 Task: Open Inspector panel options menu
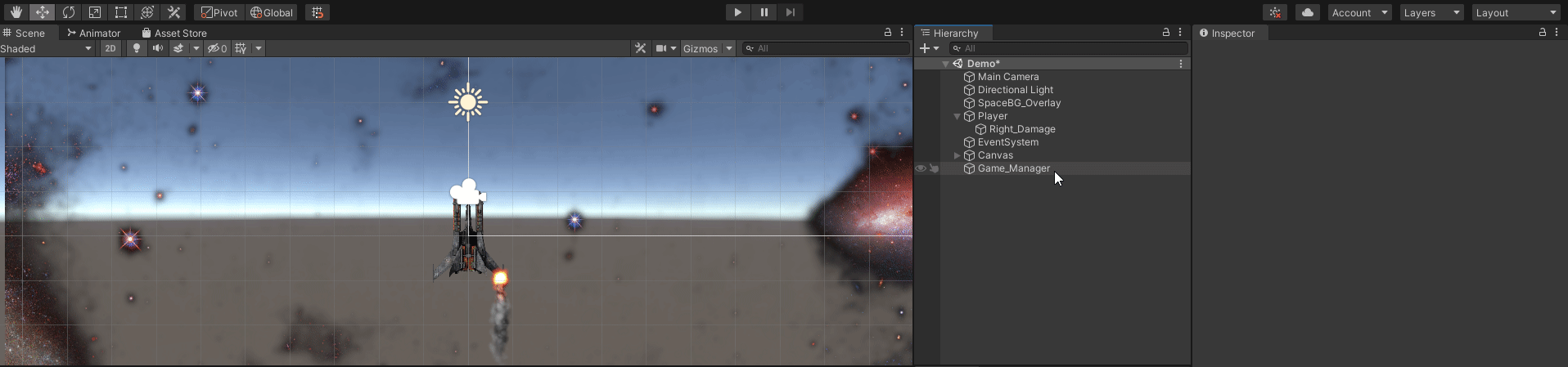[x=1557, y=33]
